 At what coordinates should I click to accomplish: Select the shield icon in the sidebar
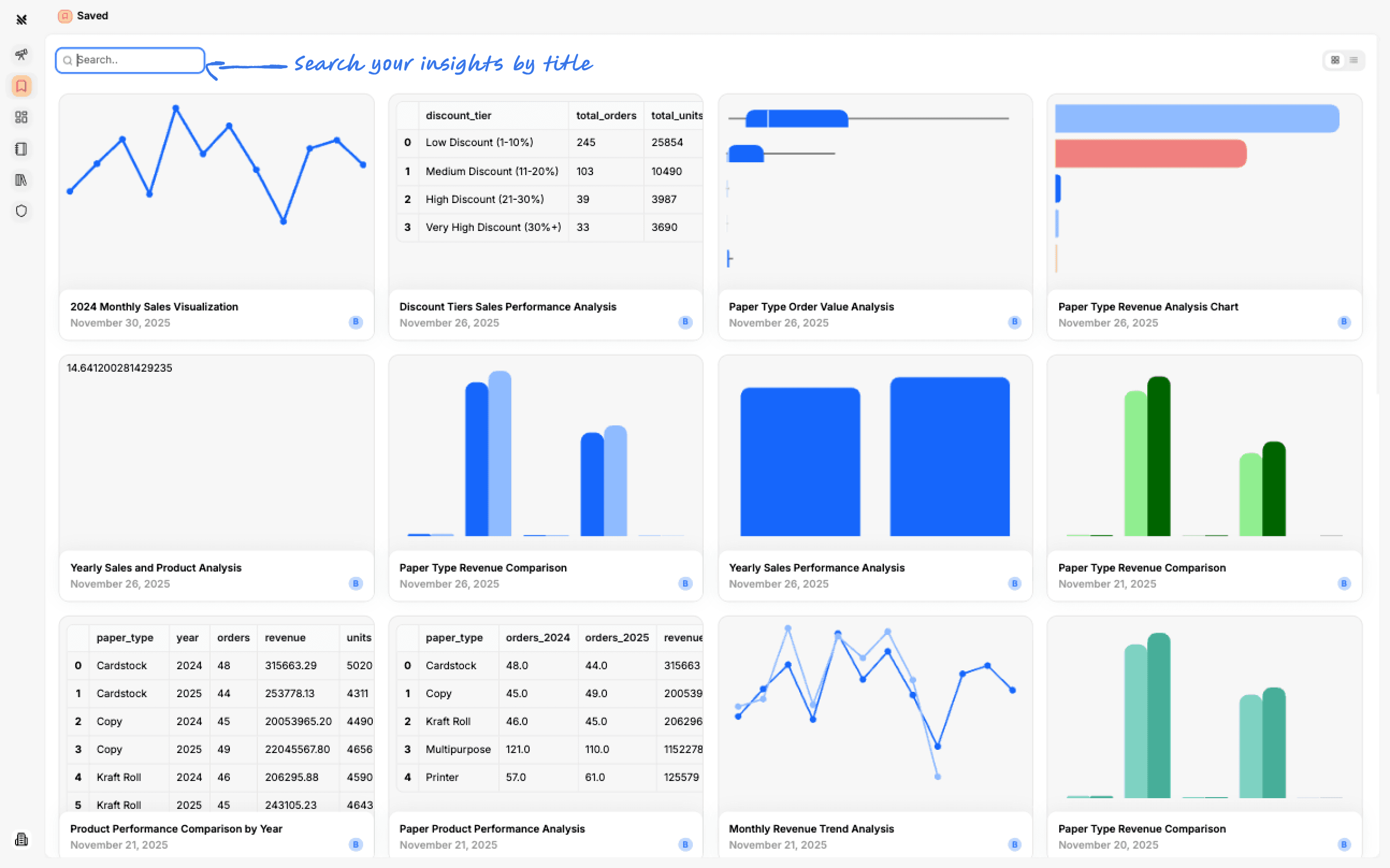click(x=21, y=211)
